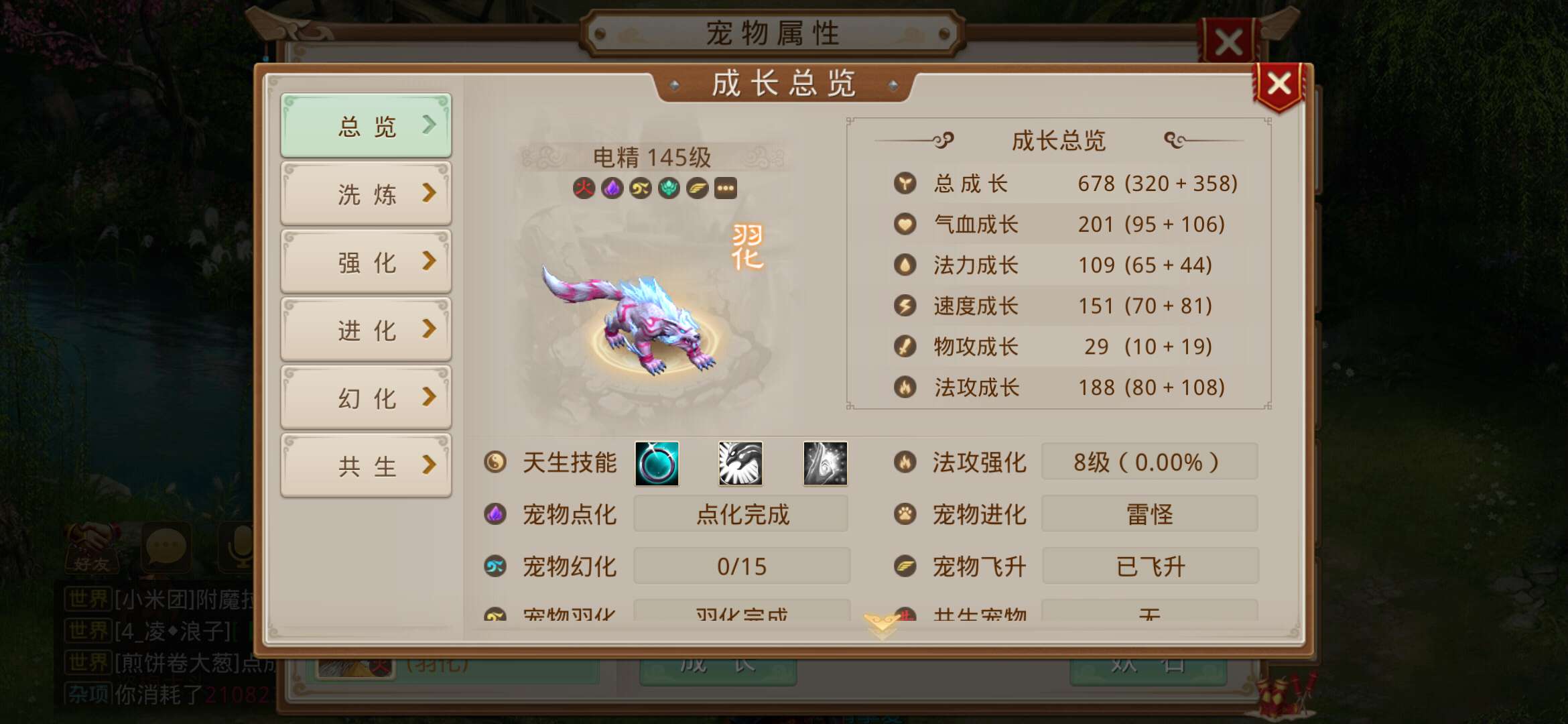Tap the voice microphone chat icon
This screenshot has width=1568, height=724.
click(239, 547)
